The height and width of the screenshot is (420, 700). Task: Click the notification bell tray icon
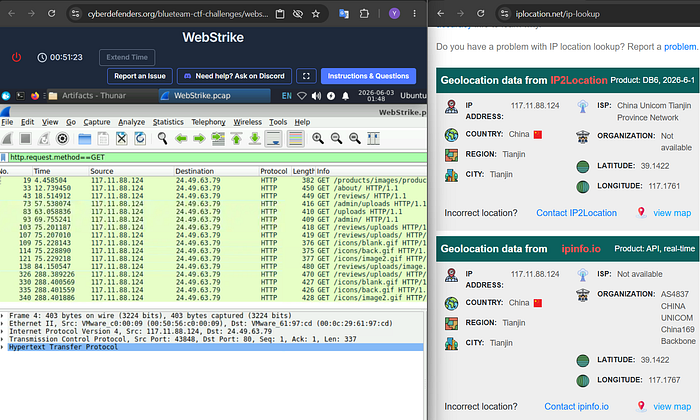[x=346, y=96]
